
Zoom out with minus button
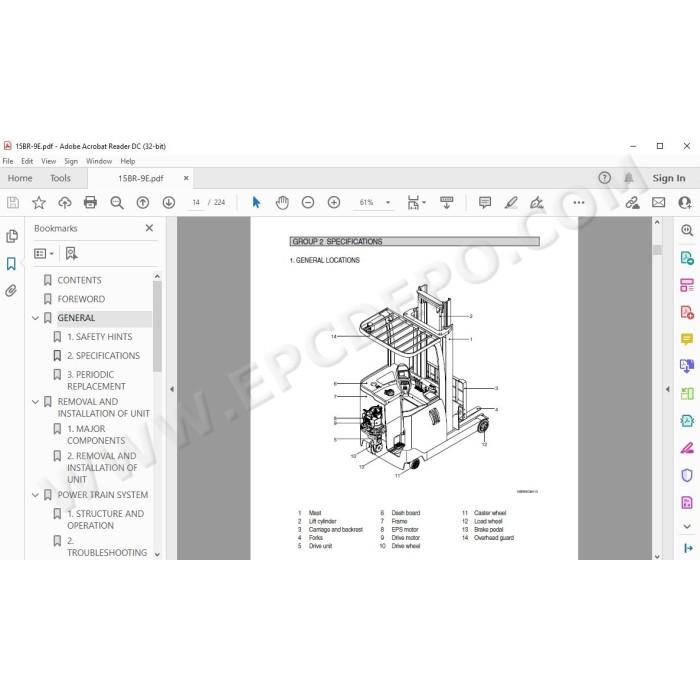[x=308, y=203]
